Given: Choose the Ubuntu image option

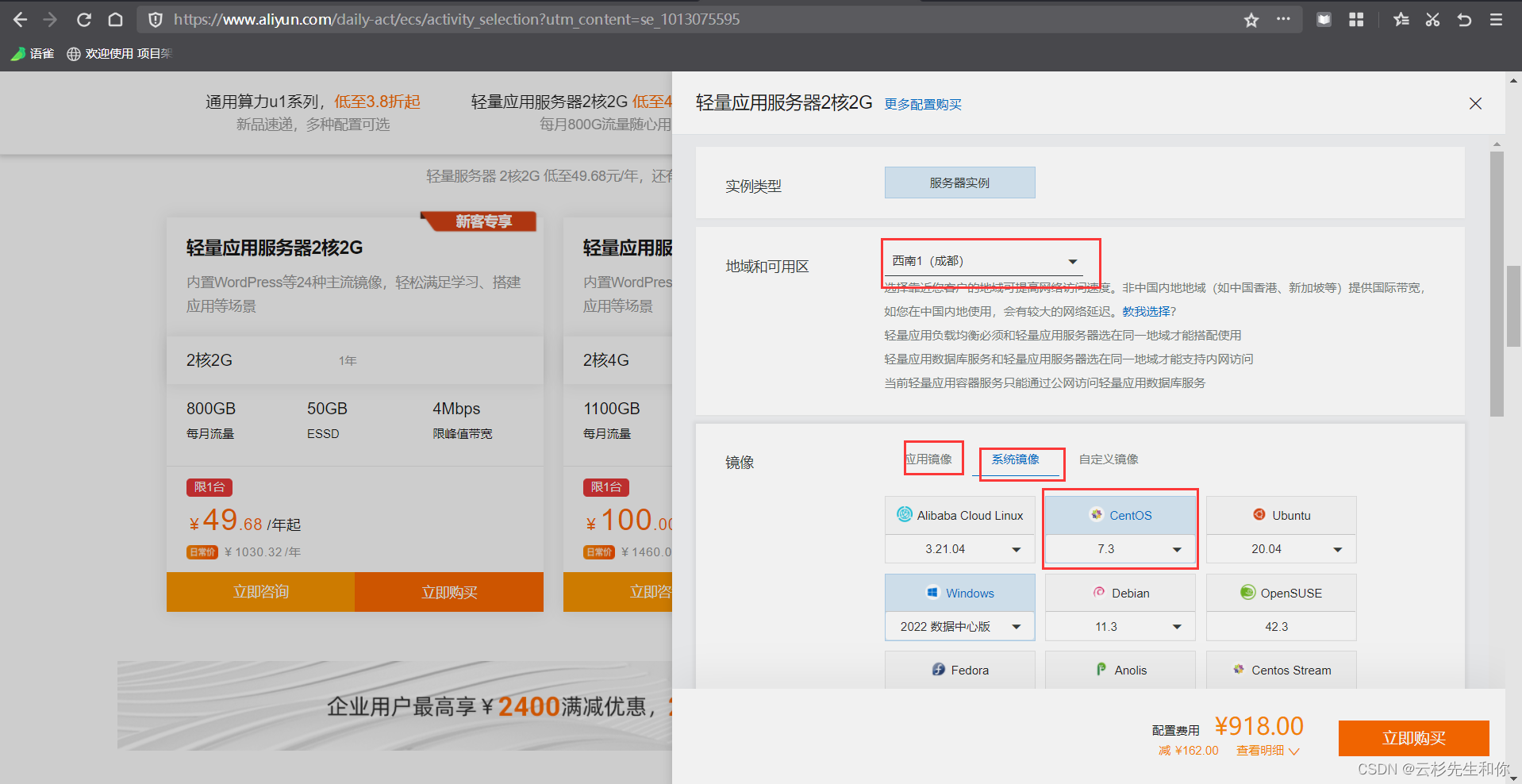Looking at the screenshot, I should pos(1282,515).
